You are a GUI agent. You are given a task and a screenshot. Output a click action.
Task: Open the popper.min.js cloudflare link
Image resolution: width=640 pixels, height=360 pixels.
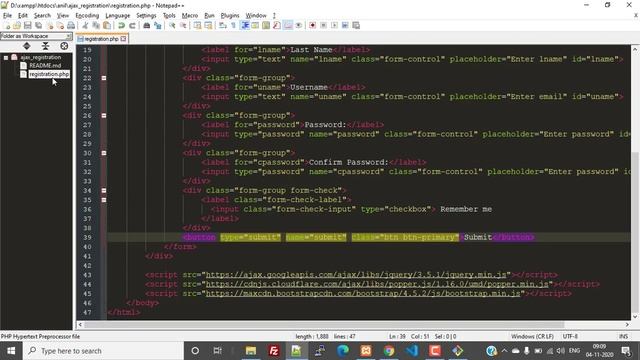(x=376, y=284)
